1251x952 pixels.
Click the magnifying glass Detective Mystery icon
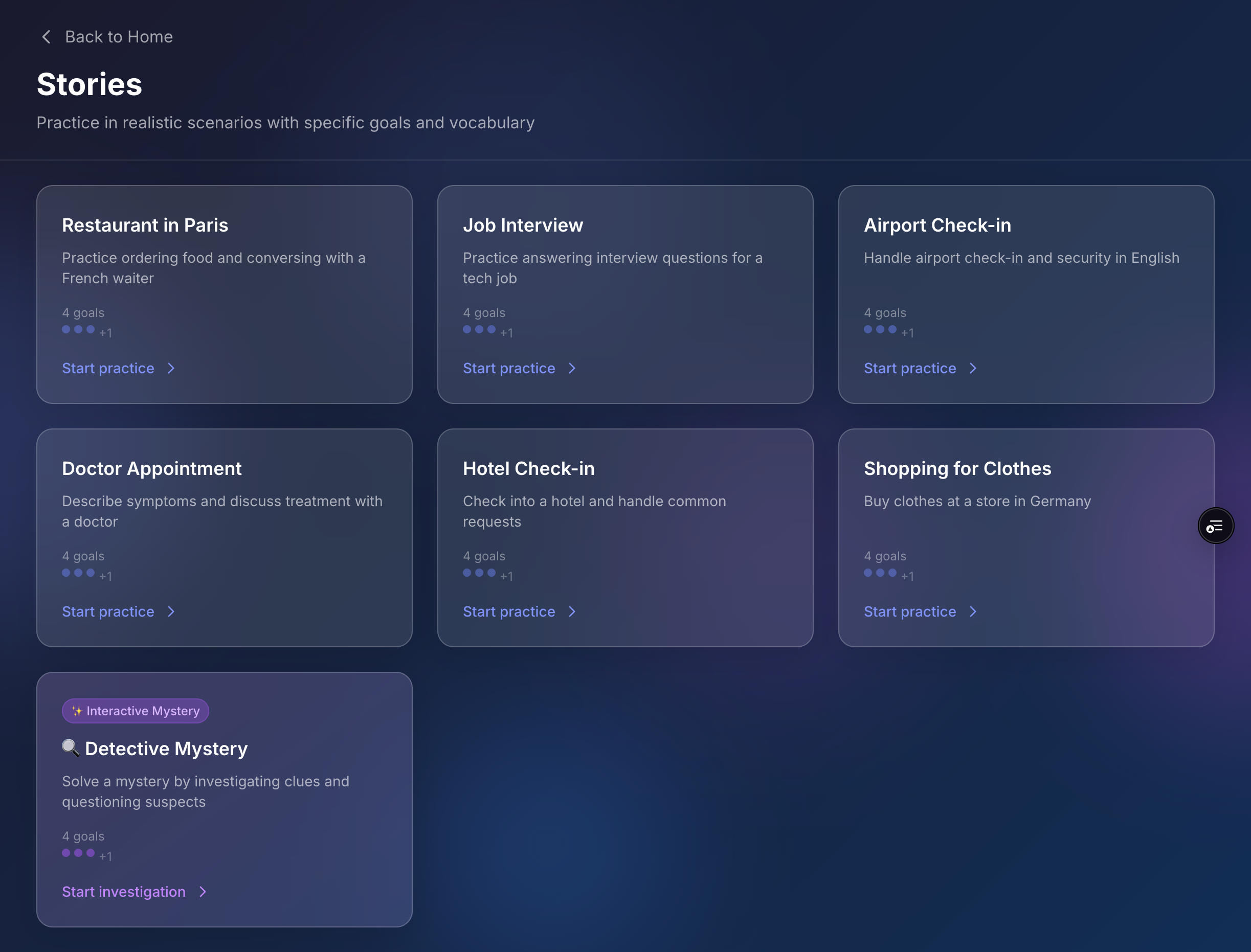(70, 748)
